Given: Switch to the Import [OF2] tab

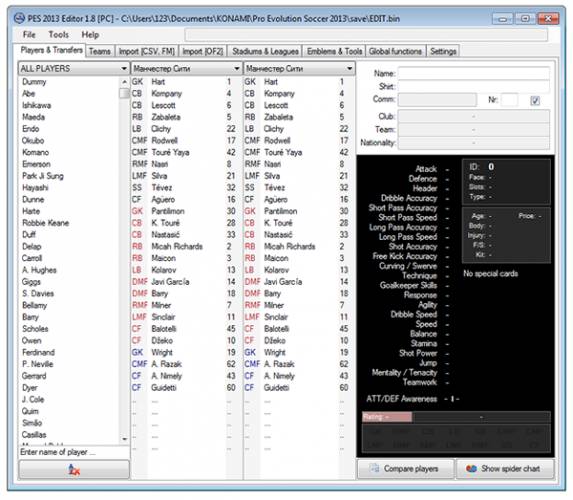Looking at the screenshot, I should tap(203, 51).
